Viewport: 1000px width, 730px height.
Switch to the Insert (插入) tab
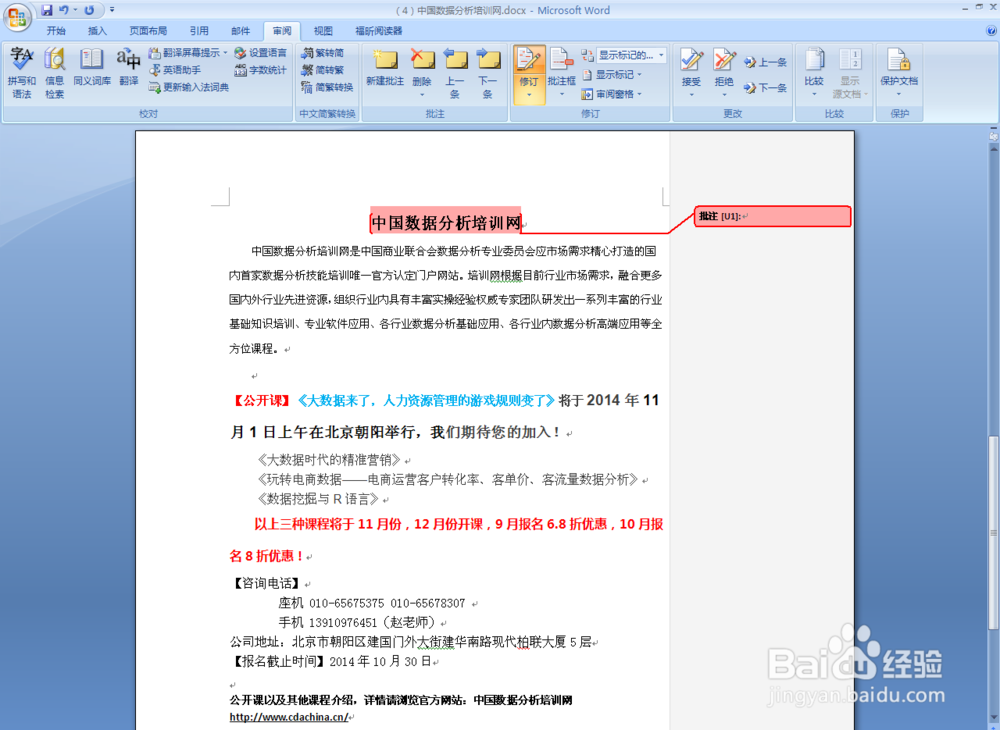pyautogui.click(x=97, y=31)
